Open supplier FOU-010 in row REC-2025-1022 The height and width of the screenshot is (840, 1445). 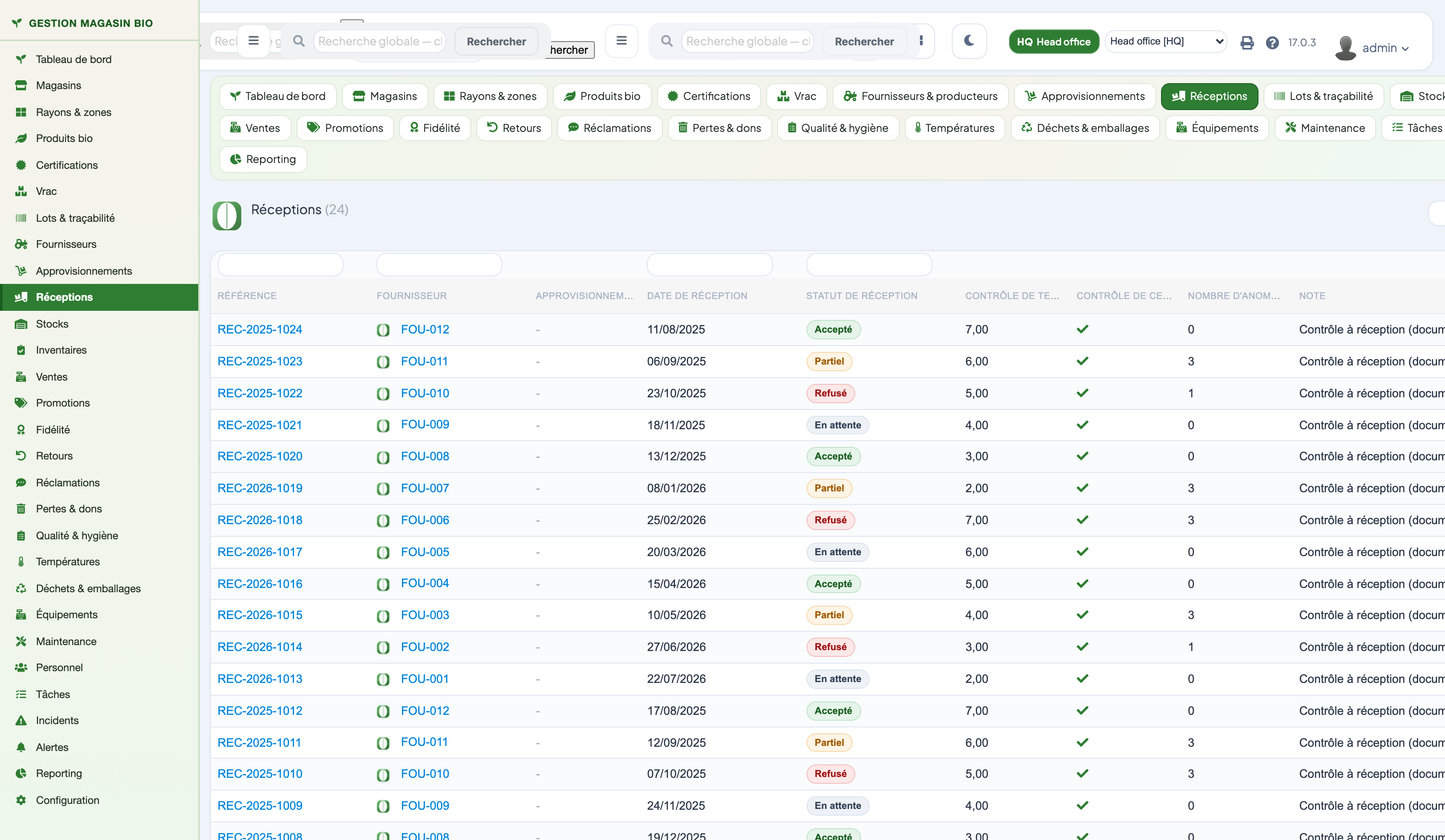(425, 393)
